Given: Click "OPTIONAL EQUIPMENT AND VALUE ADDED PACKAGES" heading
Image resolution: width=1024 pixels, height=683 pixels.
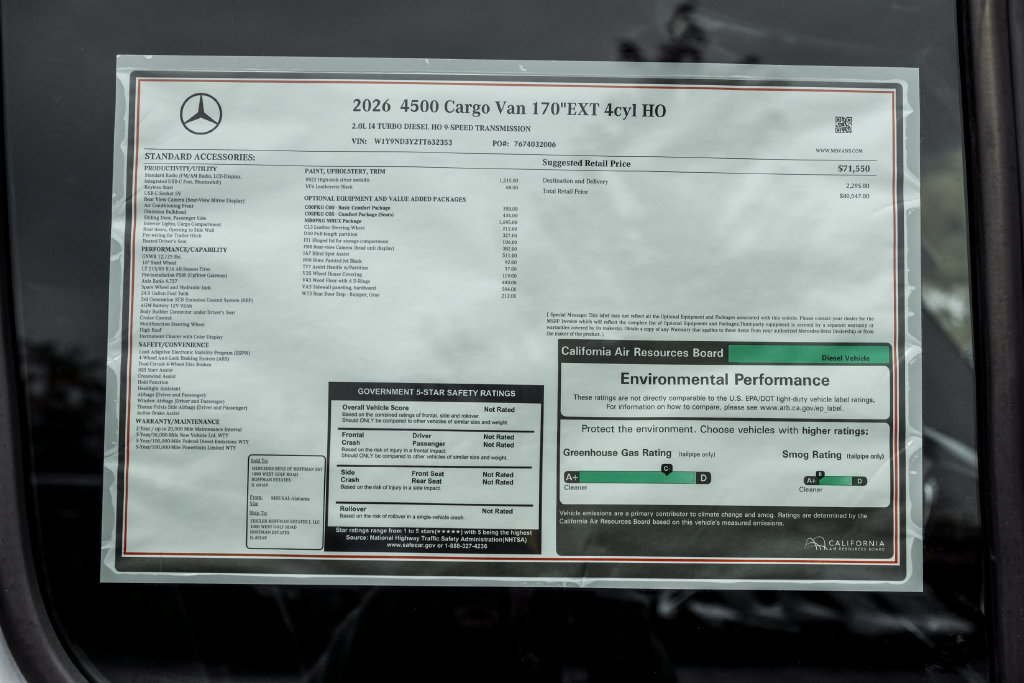Looking at the screenshot, I should pos(385,199).
